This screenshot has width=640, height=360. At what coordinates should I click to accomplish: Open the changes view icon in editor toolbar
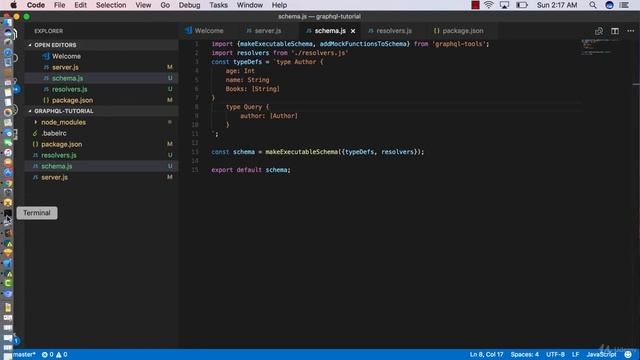(x=599, y=31)
